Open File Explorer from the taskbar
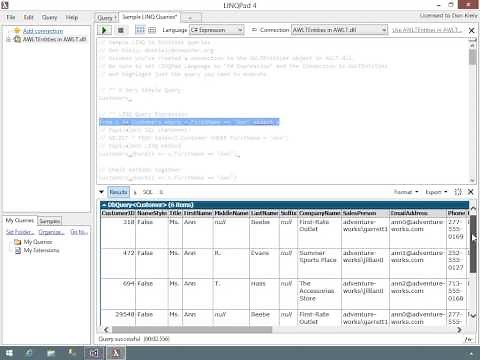480x360 pixels. [x=51, y=353]
